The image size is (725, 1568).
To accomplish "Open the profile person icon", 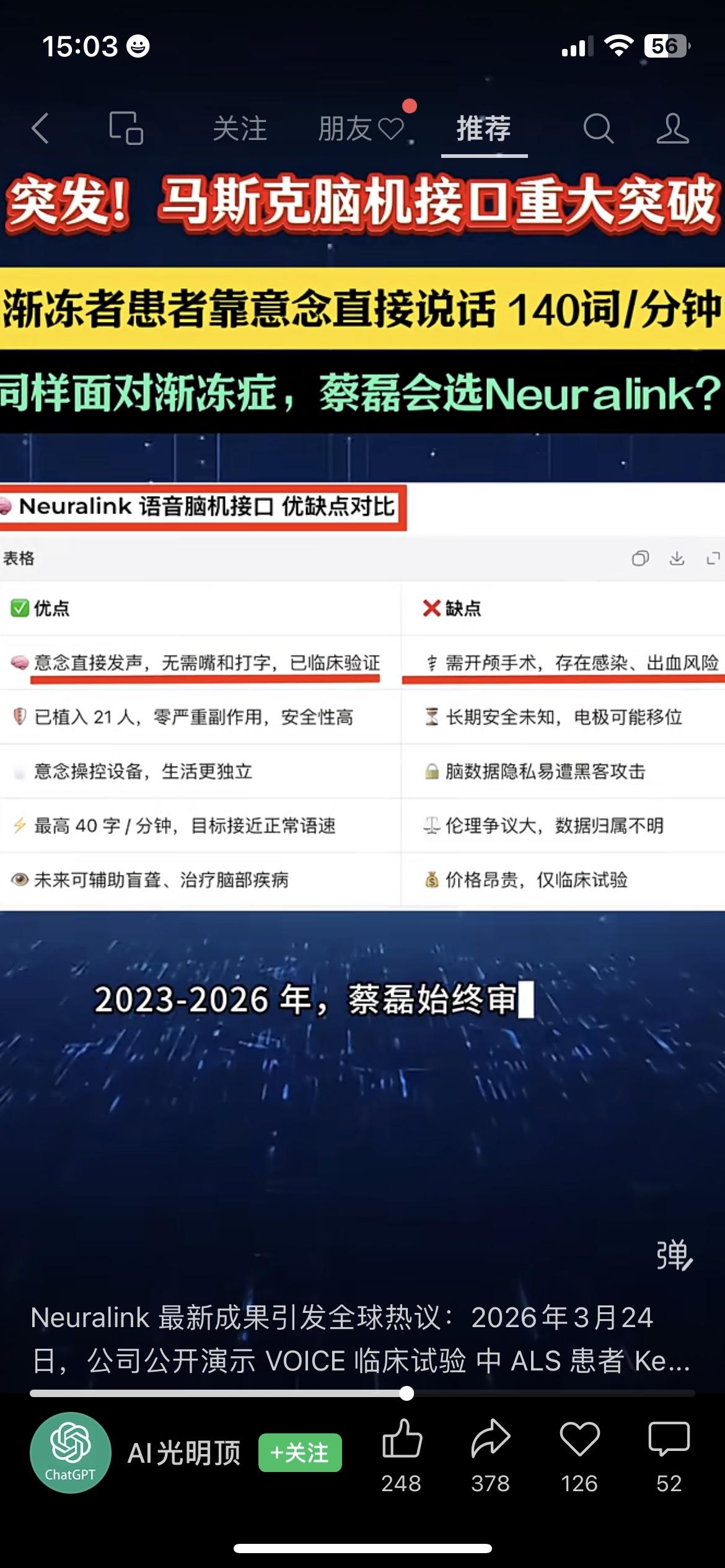I will [x=673, y=129].
